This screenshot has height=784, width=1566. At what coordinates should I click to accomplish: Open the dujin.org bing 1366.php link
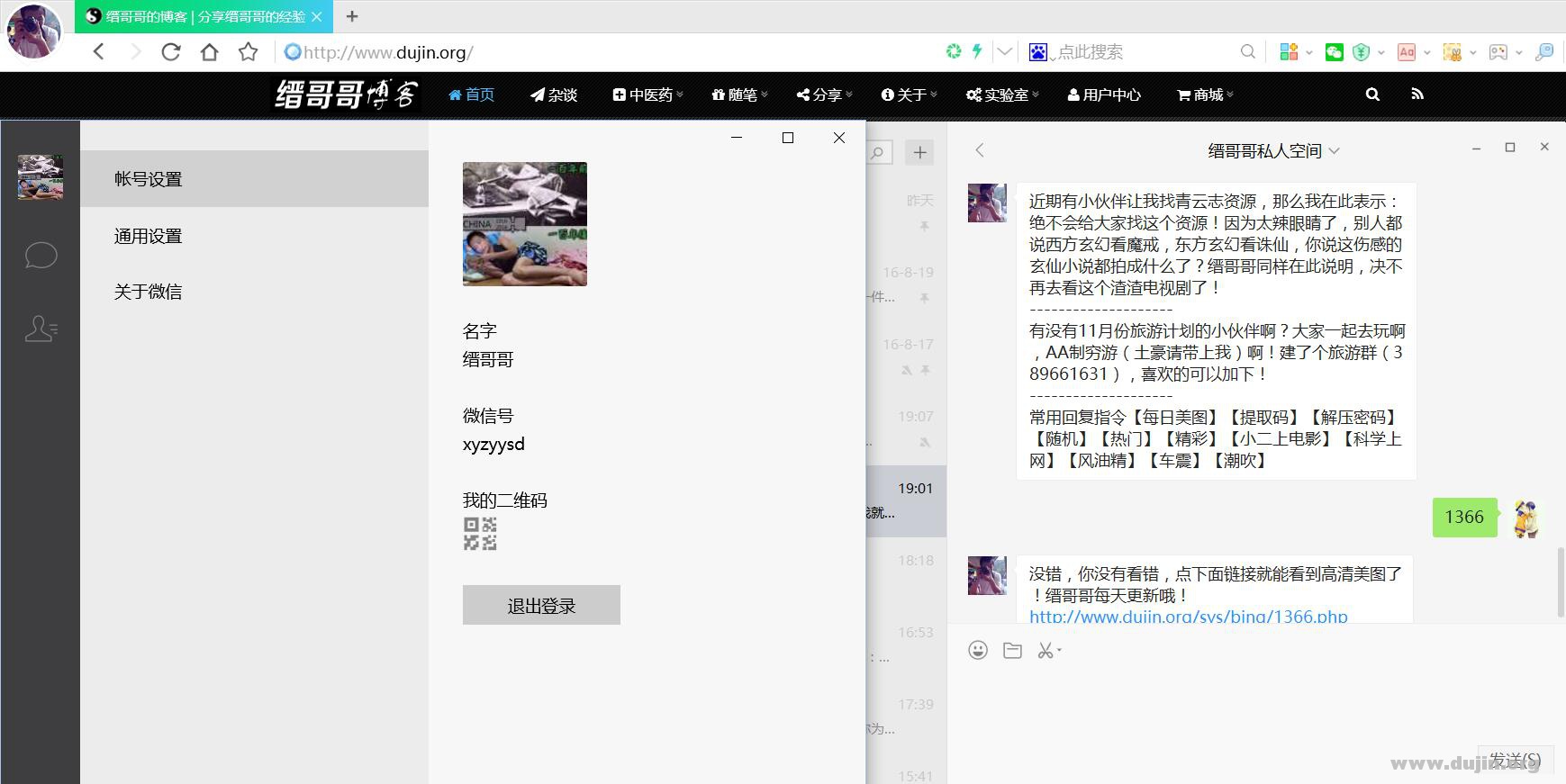pyautogui.click(x=1189, y=617)
